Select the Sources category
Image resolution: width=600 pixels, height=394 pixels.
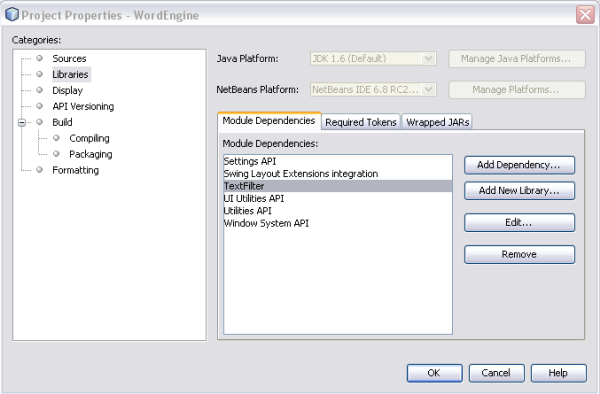pos(69,59)
